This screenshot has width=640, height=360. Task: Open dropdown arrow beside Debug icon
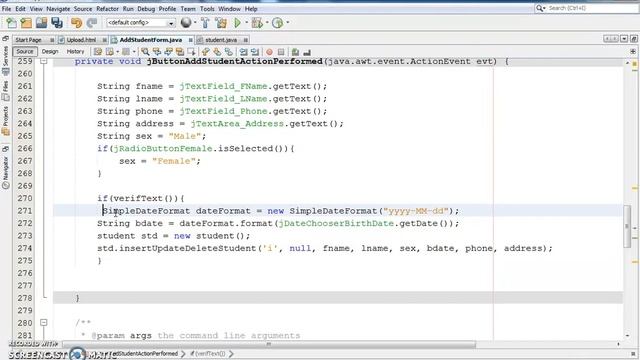coord(267,22)
